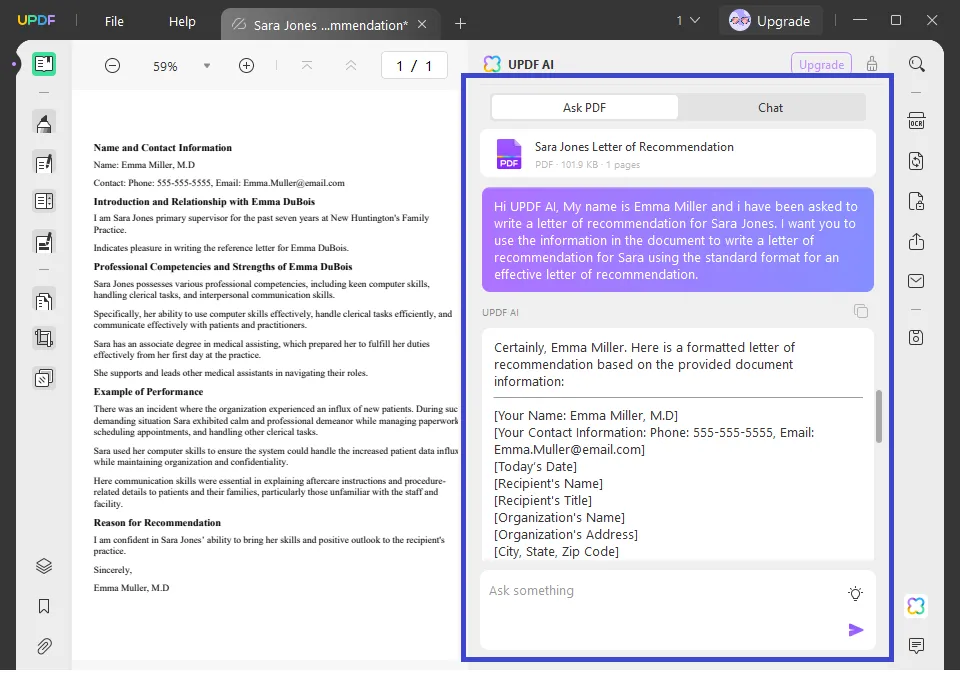The width and height of the screenshot is (960, 676).
Task: Open the Protect PDF lock tool
Action: point(917,201)
